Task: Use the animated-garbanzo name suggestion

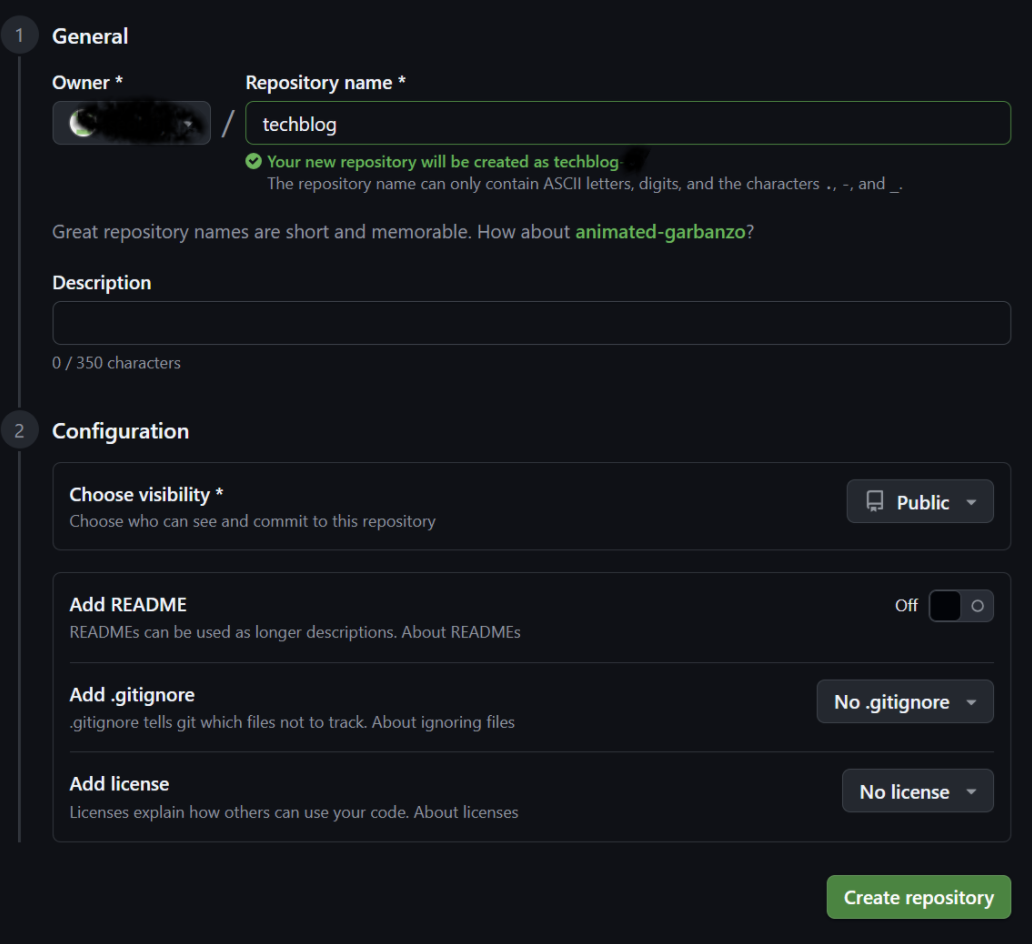Action: click(x=660, y=232)
